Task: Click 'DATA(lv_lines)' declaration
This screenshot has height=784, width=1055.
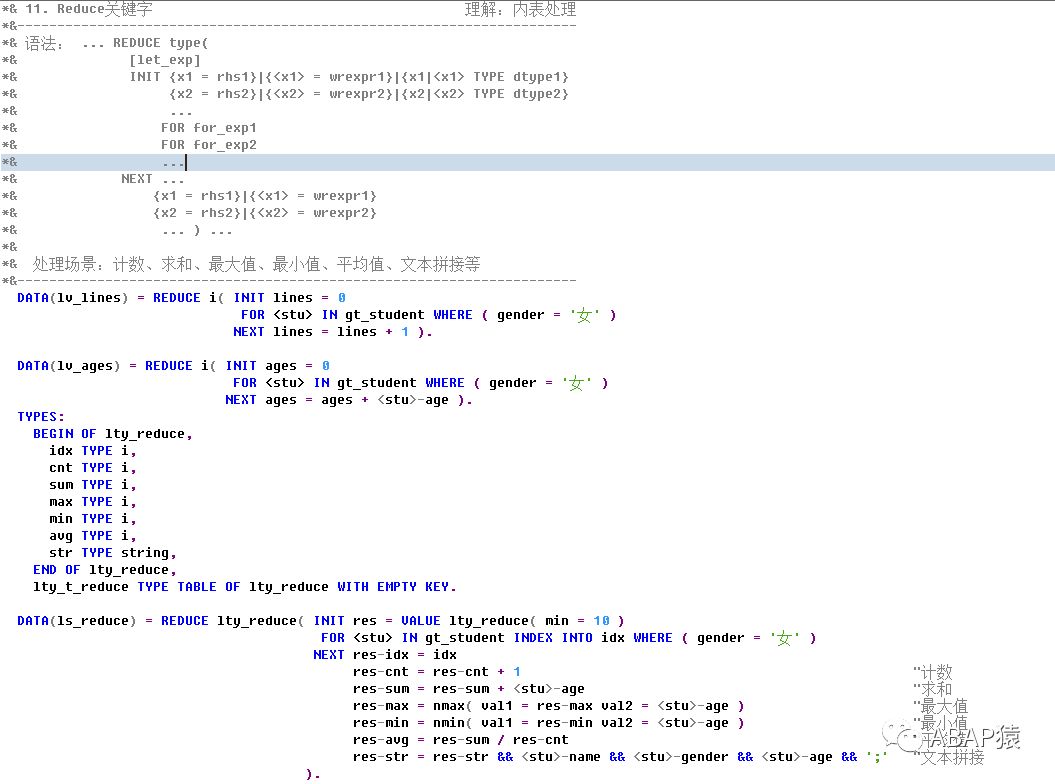Action: 73,297
